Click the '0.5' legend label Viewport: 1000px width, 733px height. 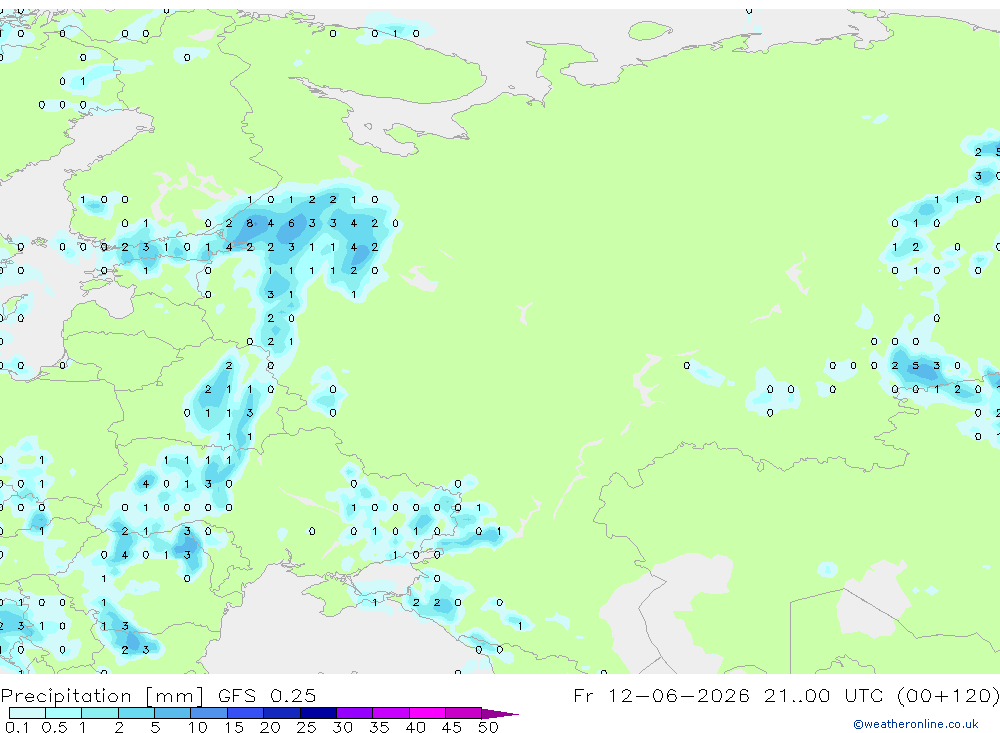[x=54, y=727]
